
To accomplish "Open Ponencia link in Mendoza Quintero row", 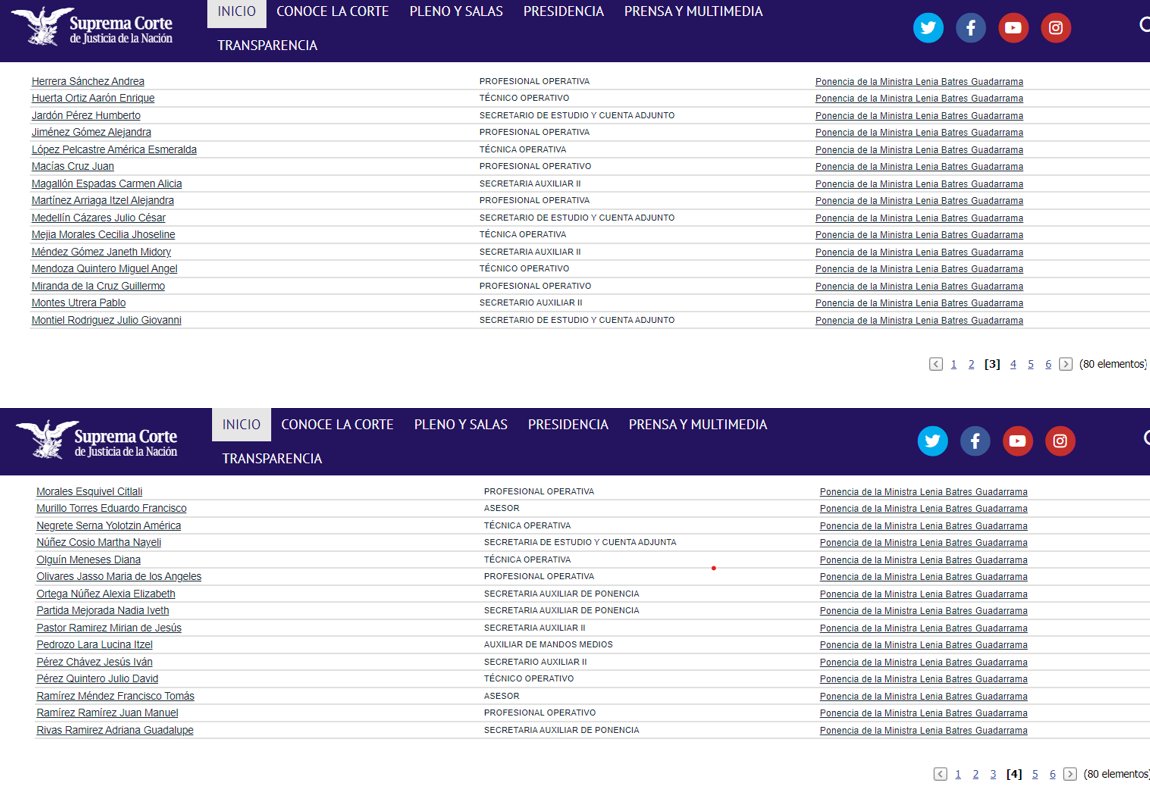I will point(919,269).
